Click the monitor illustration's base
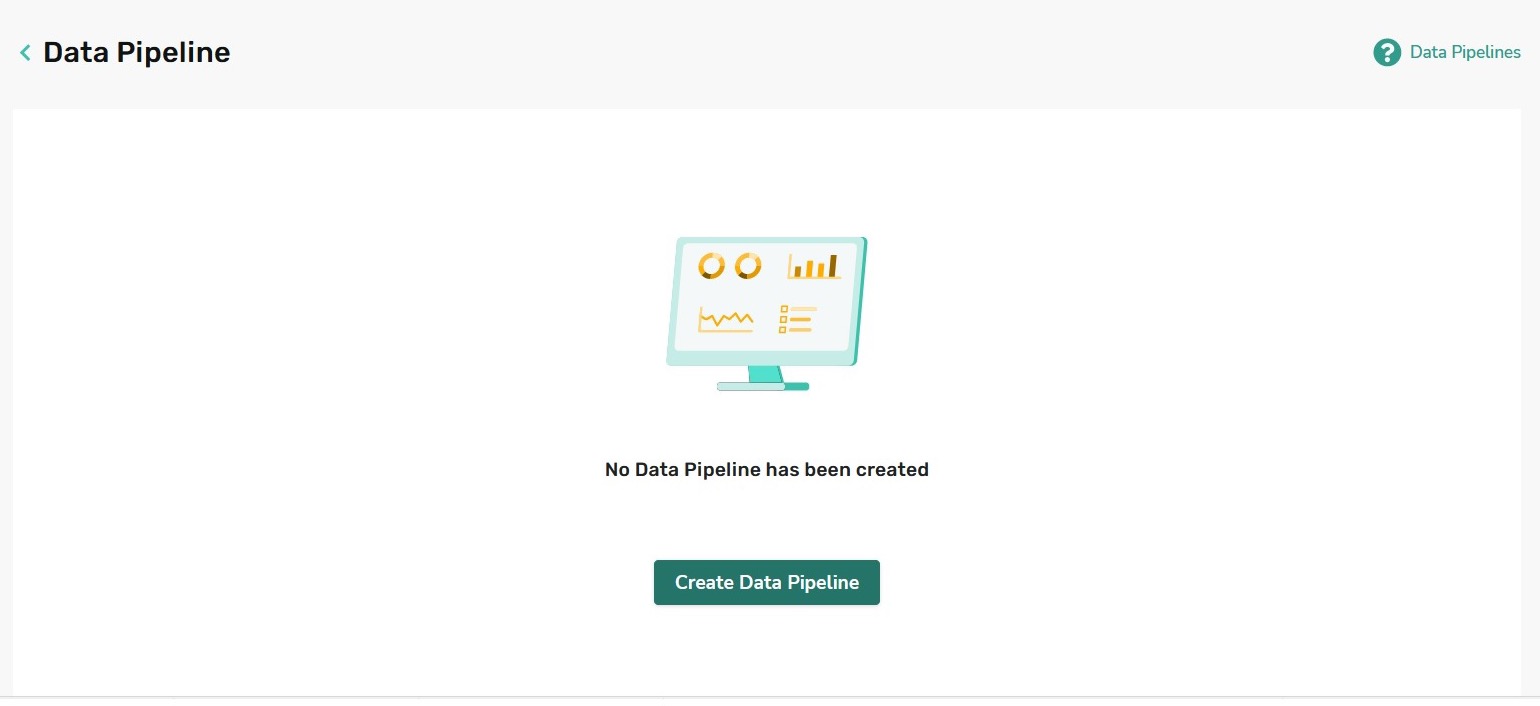This screenshot has height=706, width=1540. point(763,386)
